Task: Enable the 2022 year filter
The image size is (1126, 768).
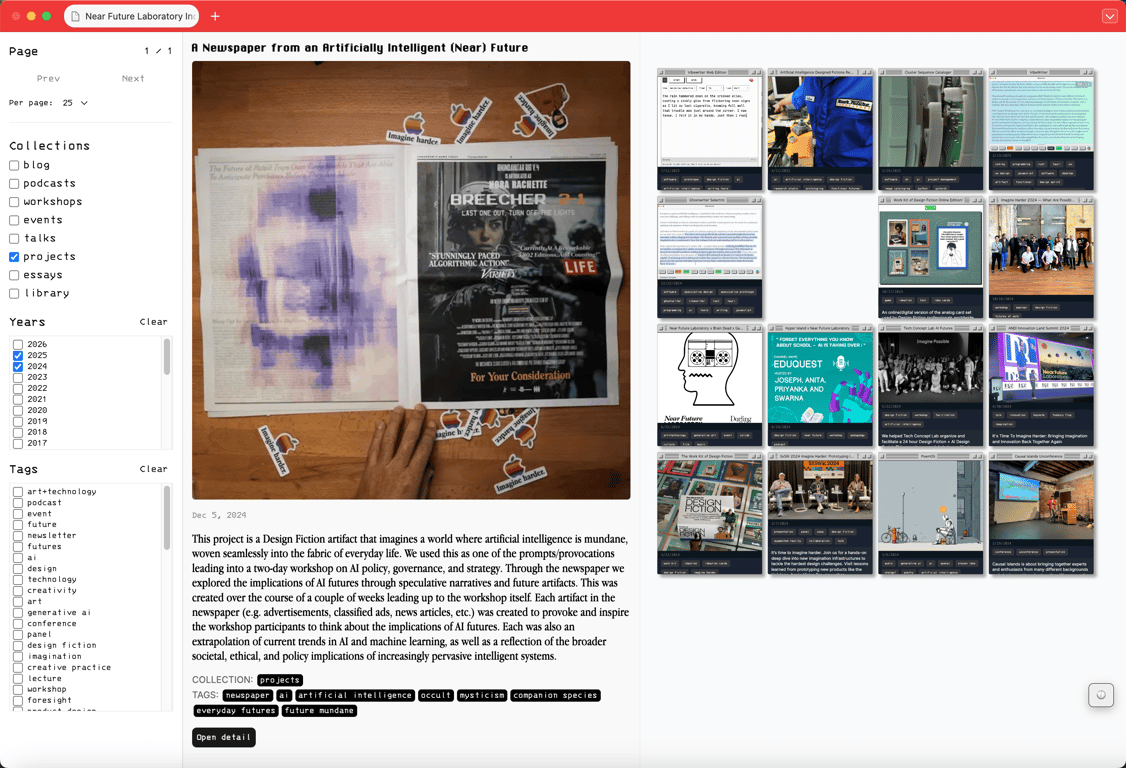Action: [x=18, y=389]
